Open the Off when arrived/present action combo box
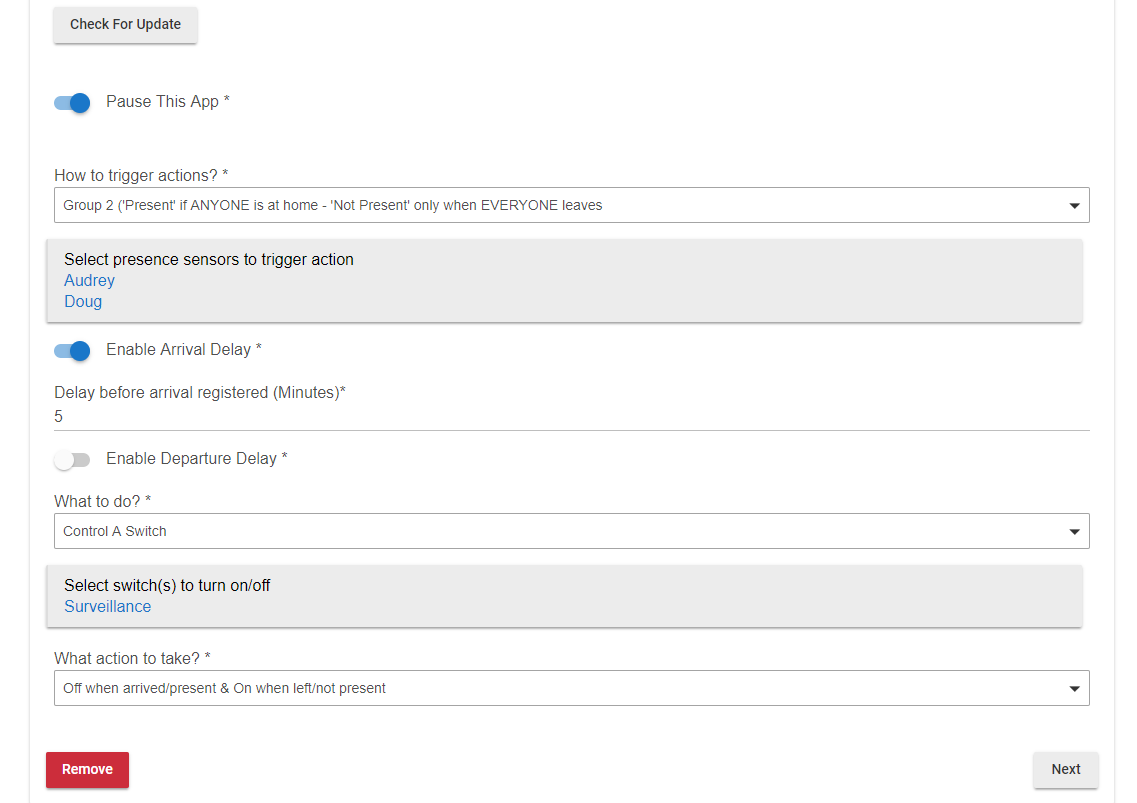 (560, 688)
